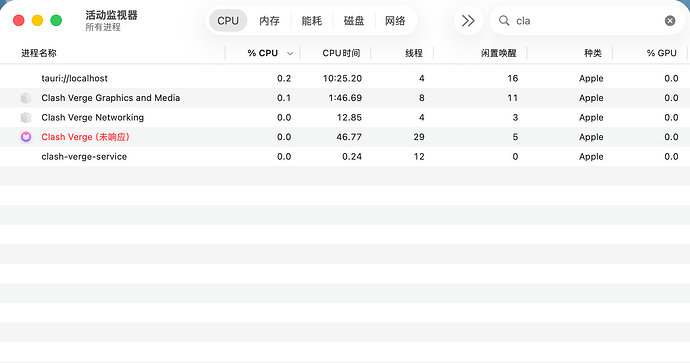Click the search input containing 'cla'
690x363 pixels.
point(587,21)
